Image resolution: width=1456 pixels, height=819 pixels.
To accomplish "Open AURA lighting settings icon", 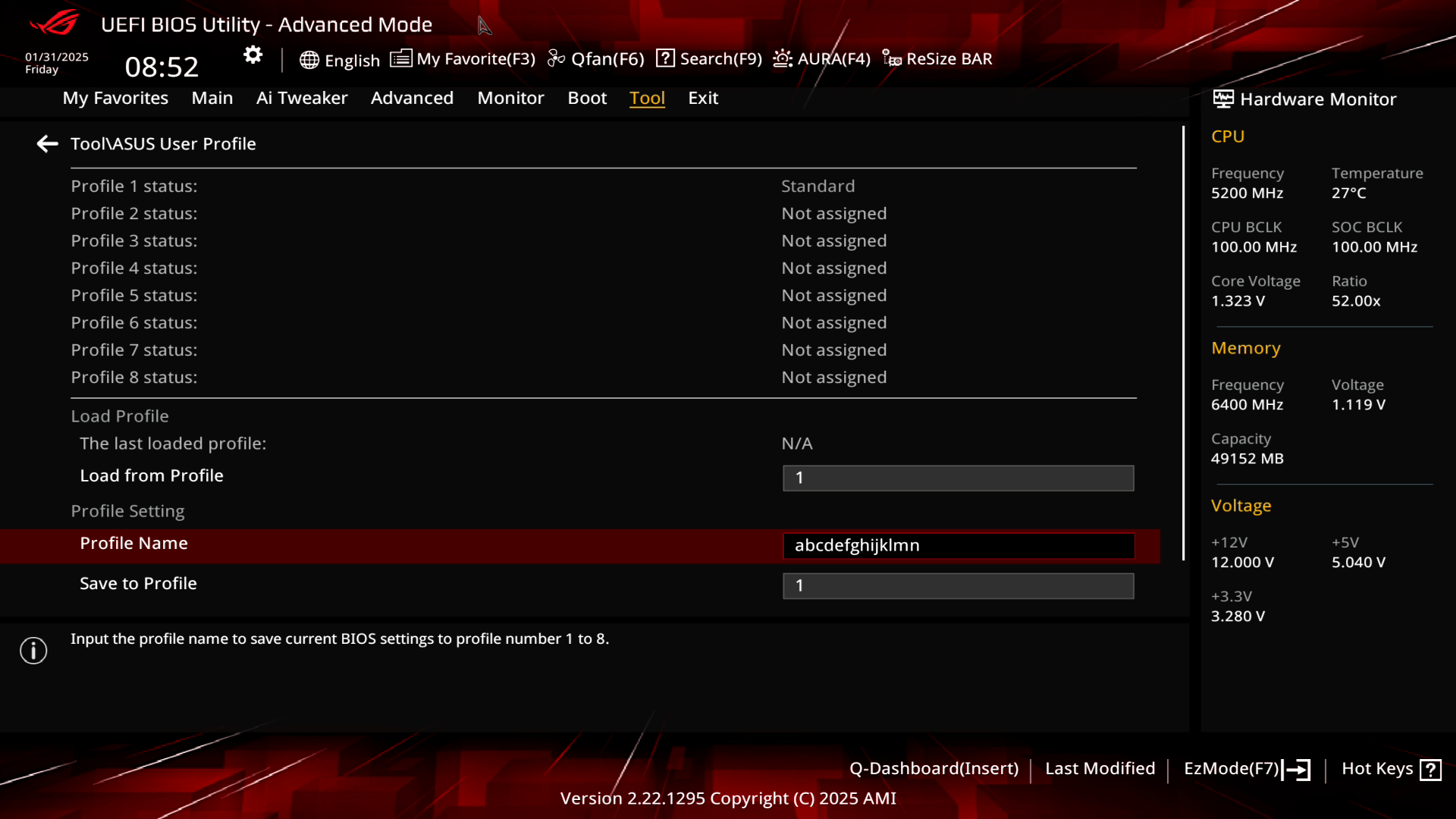I will [x=783, y=58].
